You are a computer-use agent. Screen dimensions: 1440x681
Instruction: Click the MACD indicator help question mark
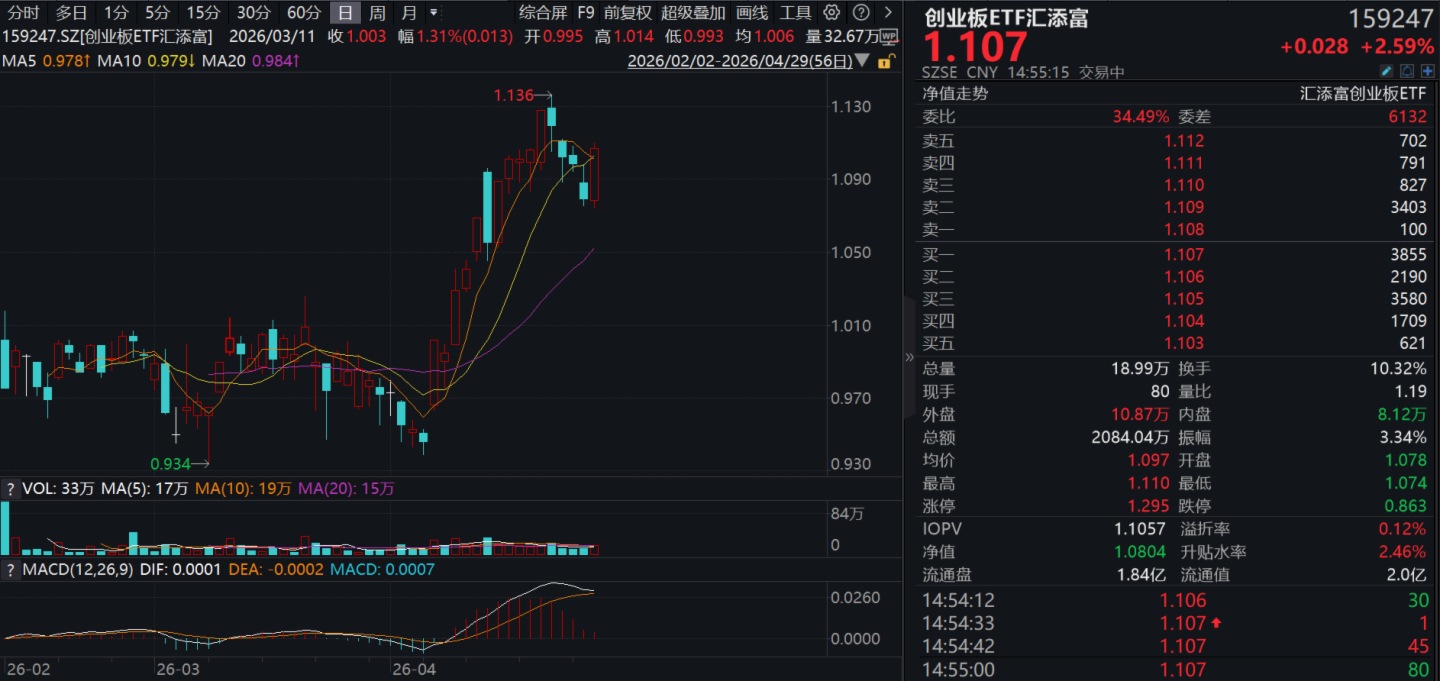(11, 569)
